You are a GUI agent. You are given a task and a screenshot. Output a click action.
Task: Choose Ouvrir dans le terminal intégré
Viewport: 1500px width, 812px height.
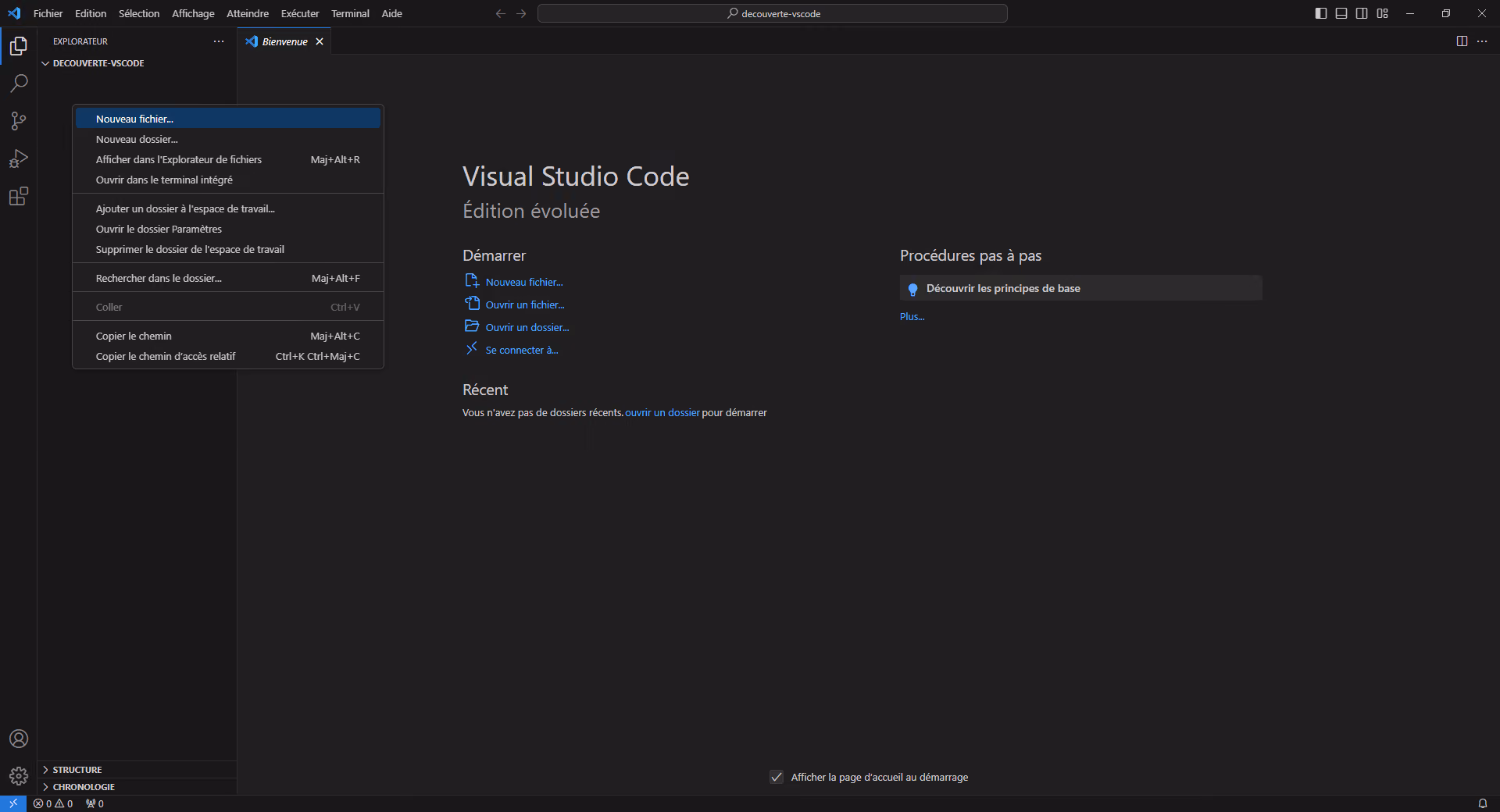click(228, 180)
